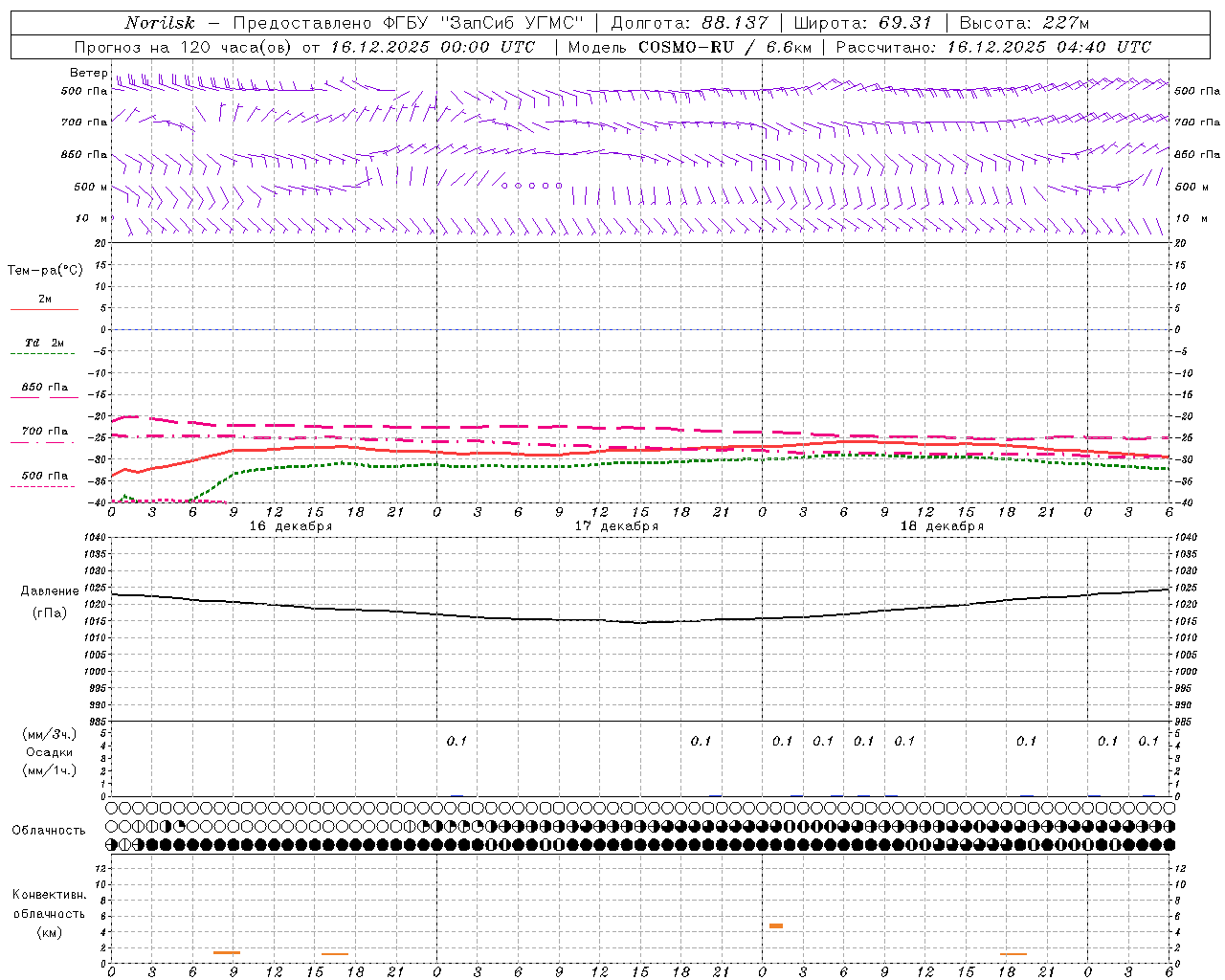Click the "700 гПа" temperature legend entry
Viewport: 1225px width, 980px height.
point(44,435)
